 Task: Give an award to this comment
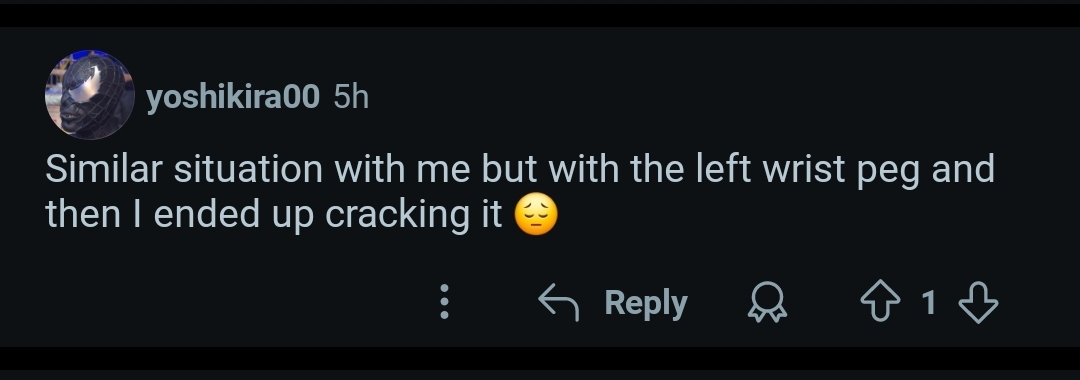[x=767, y=302]
